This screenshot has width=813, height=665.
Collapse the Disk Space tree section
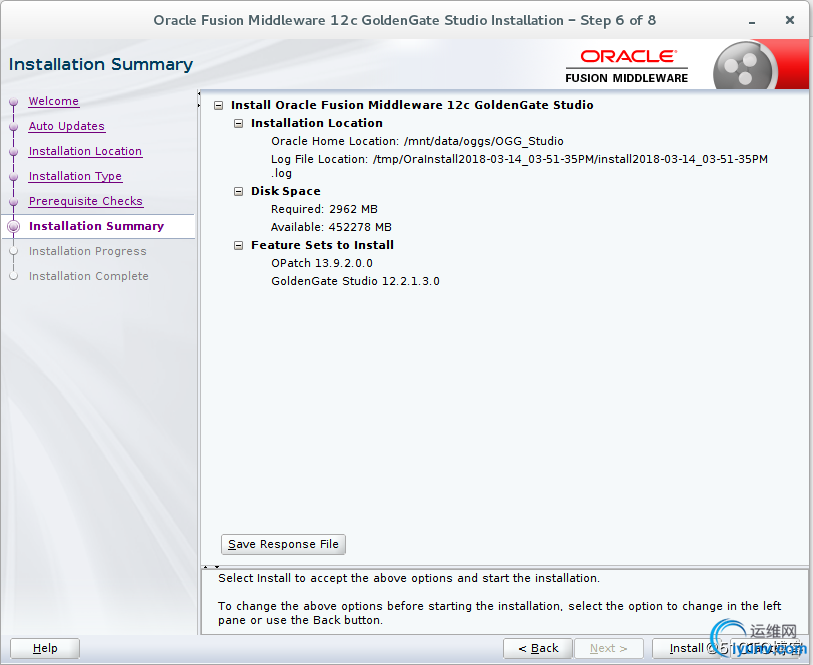239,191
